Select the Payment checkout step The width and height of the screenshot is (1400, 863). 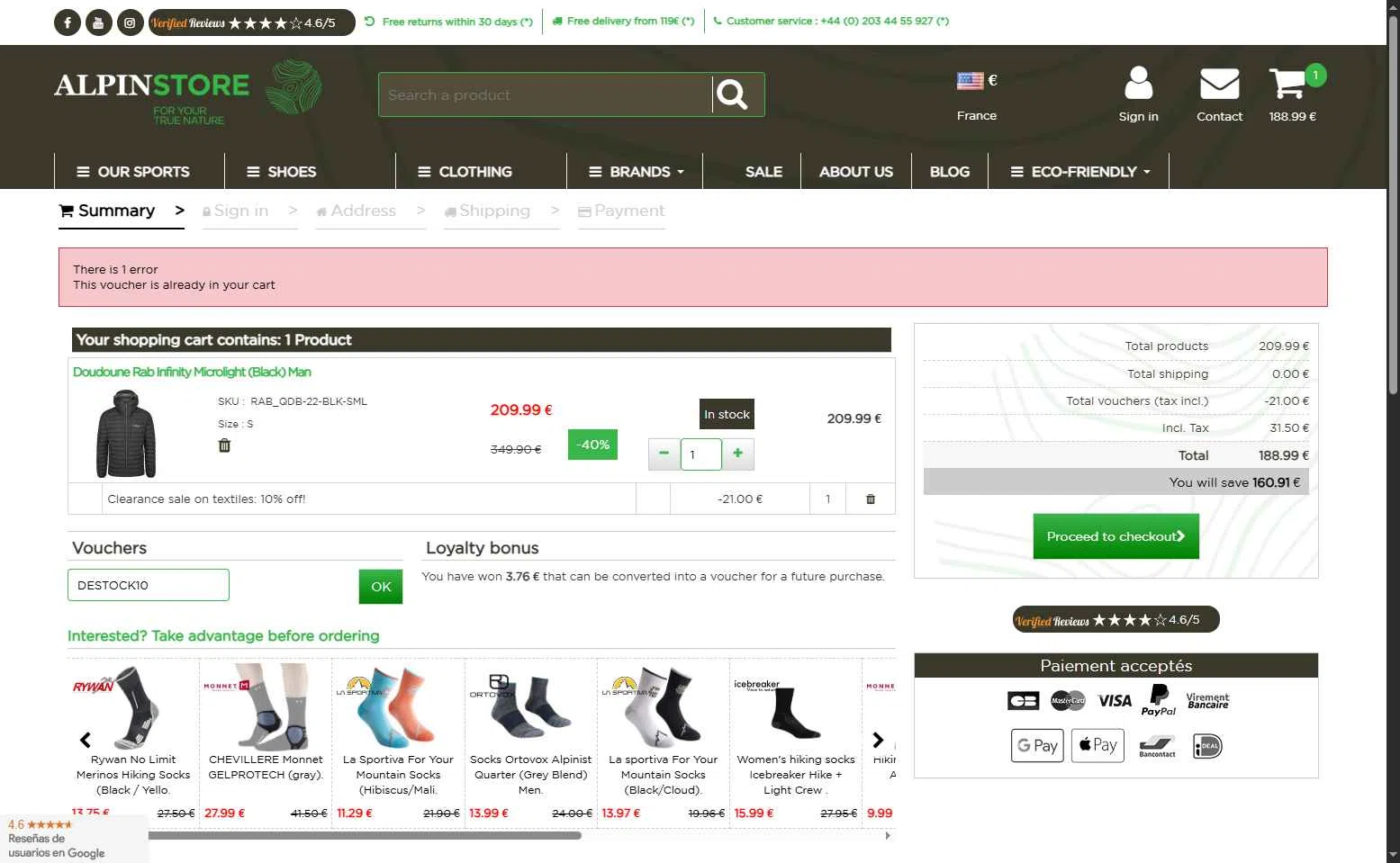pyautogui.click(x=621, y=211)
